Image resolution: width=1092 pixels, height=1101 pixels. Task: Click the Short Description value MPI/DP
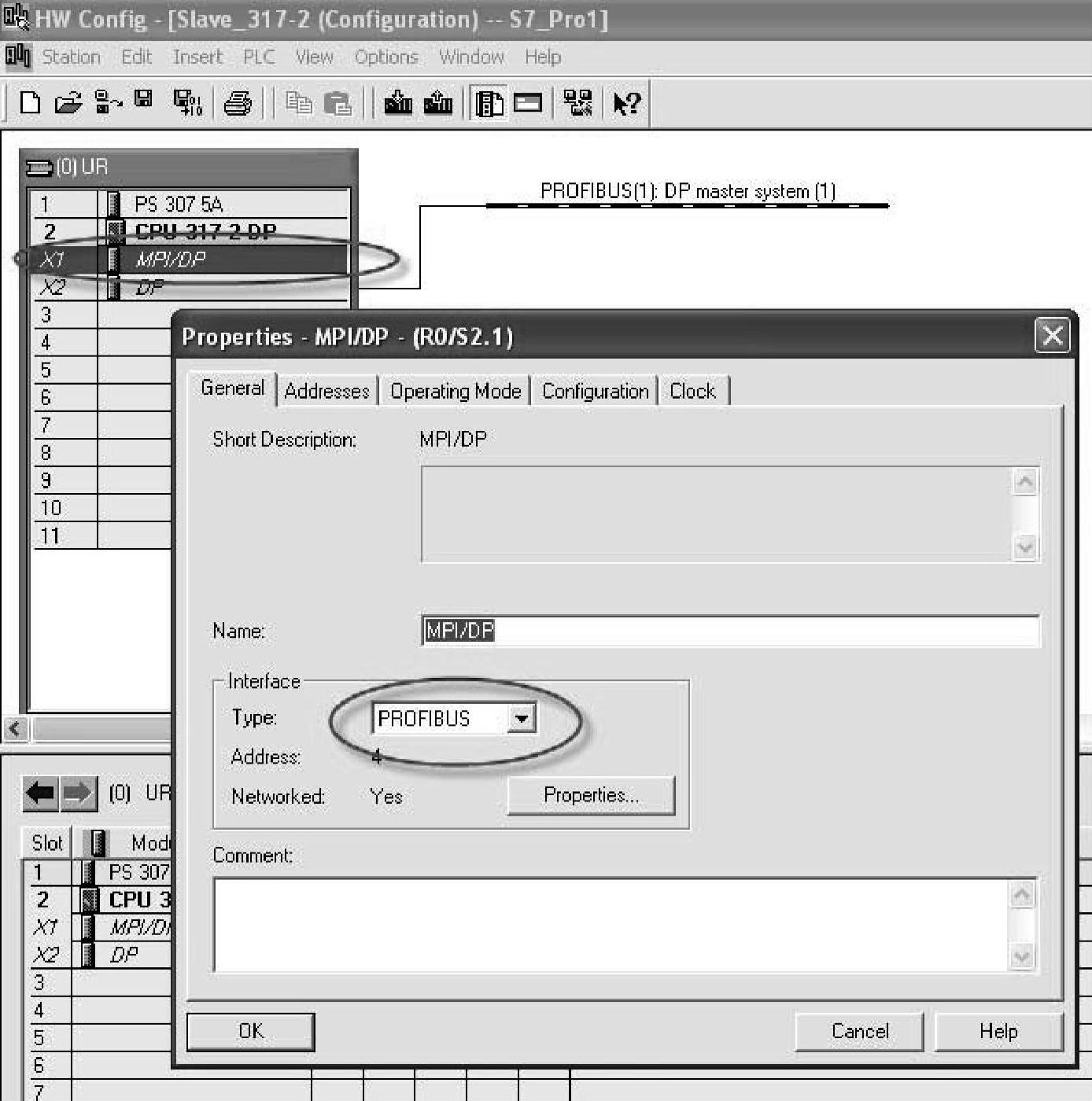(x=453, y=439)
